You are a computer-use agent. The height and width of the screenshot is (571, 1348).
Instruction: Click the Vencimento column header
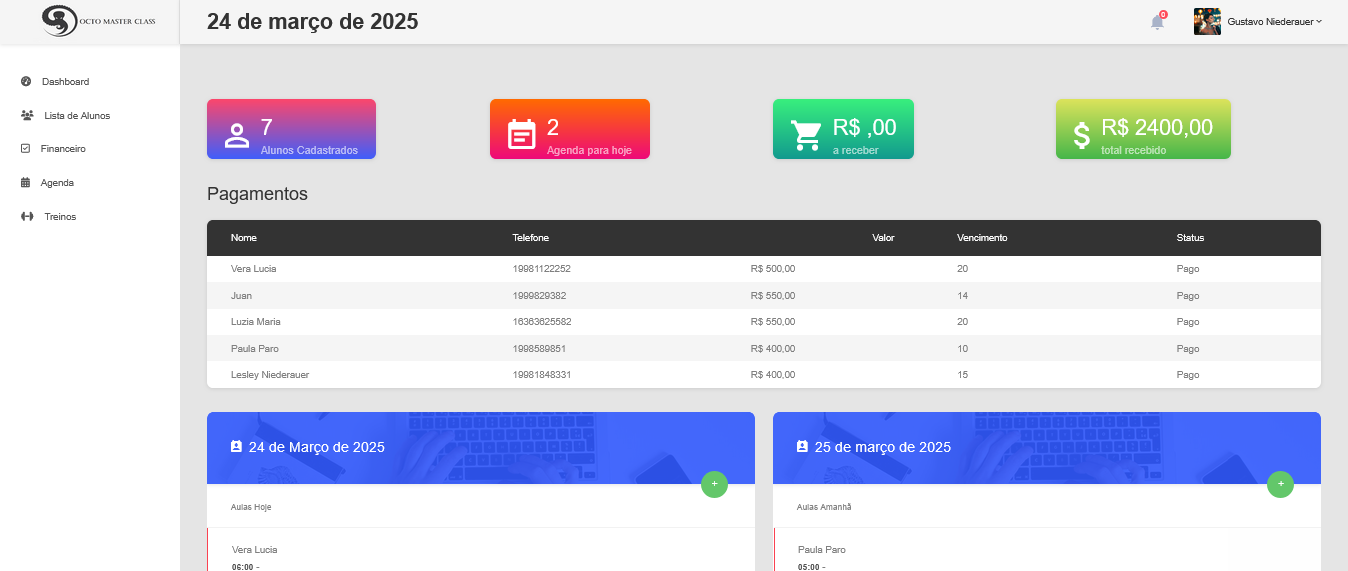point(982,238)
